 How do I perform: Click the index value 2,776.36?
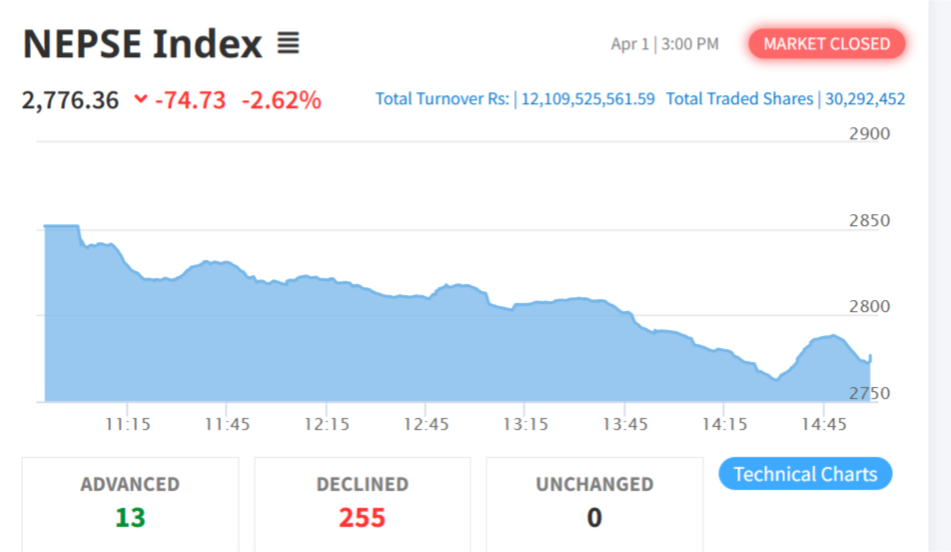(70, 100)
